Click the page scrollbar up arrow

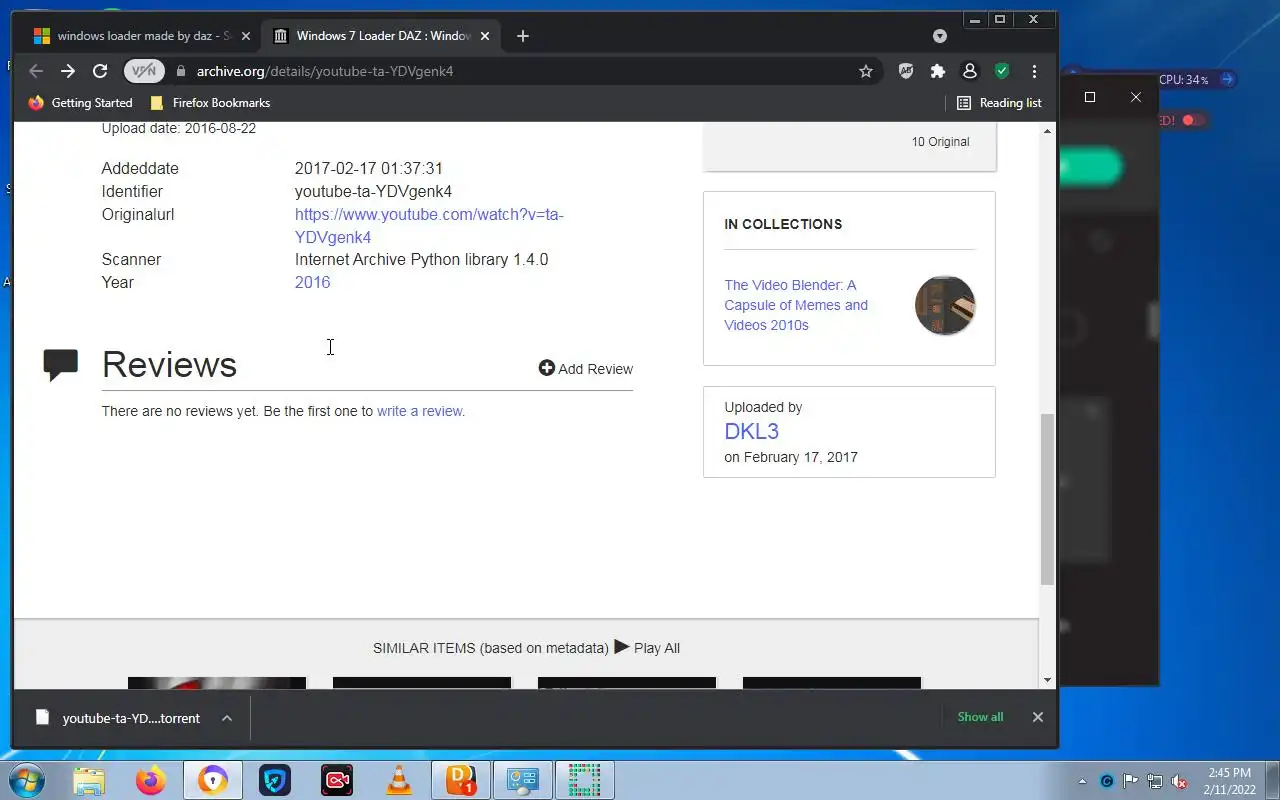(x=1048, y=131)
